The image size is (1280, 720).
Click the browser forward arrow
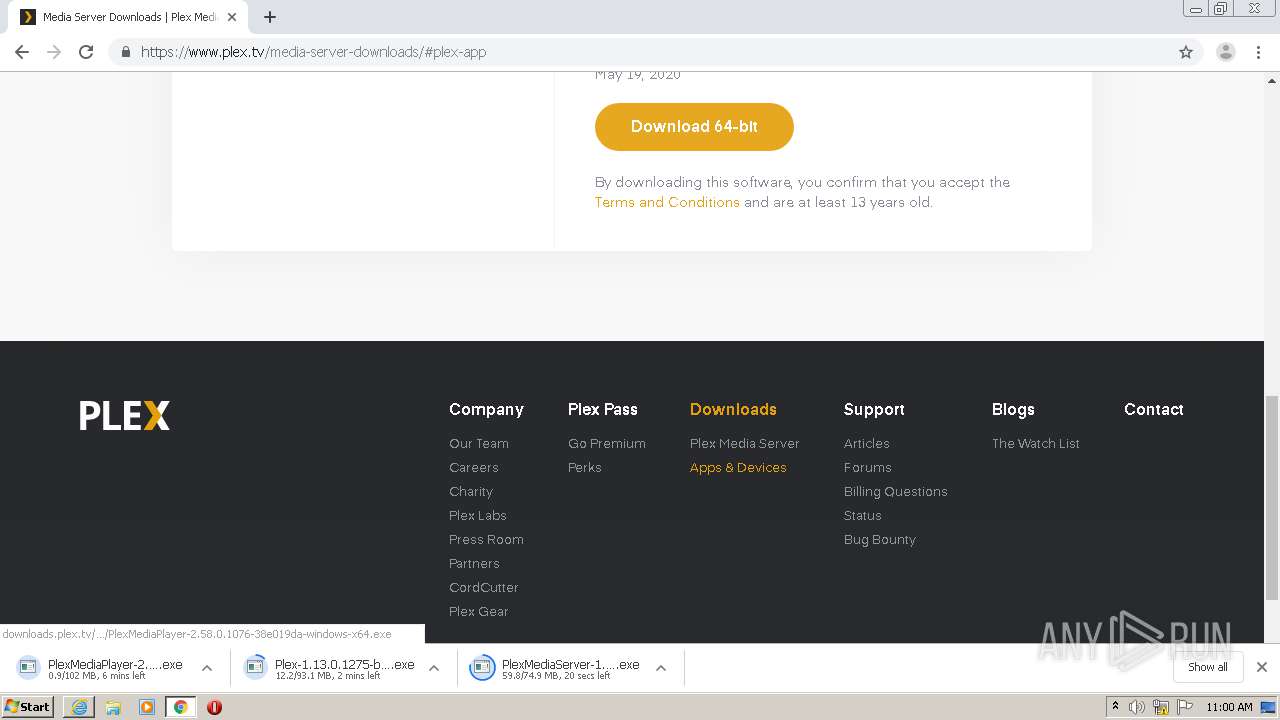tap(54, 52)
